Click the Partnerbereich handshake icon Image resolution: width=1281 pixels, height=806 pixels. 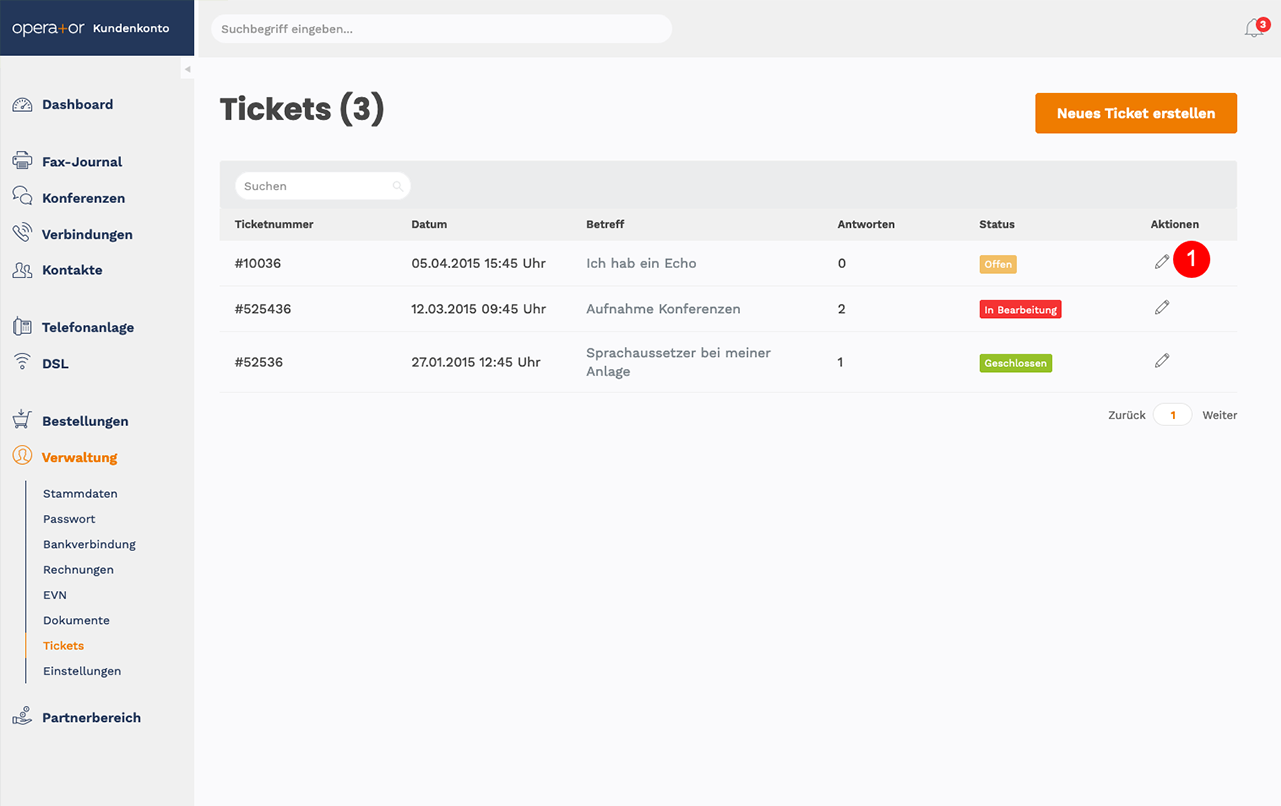22,717
